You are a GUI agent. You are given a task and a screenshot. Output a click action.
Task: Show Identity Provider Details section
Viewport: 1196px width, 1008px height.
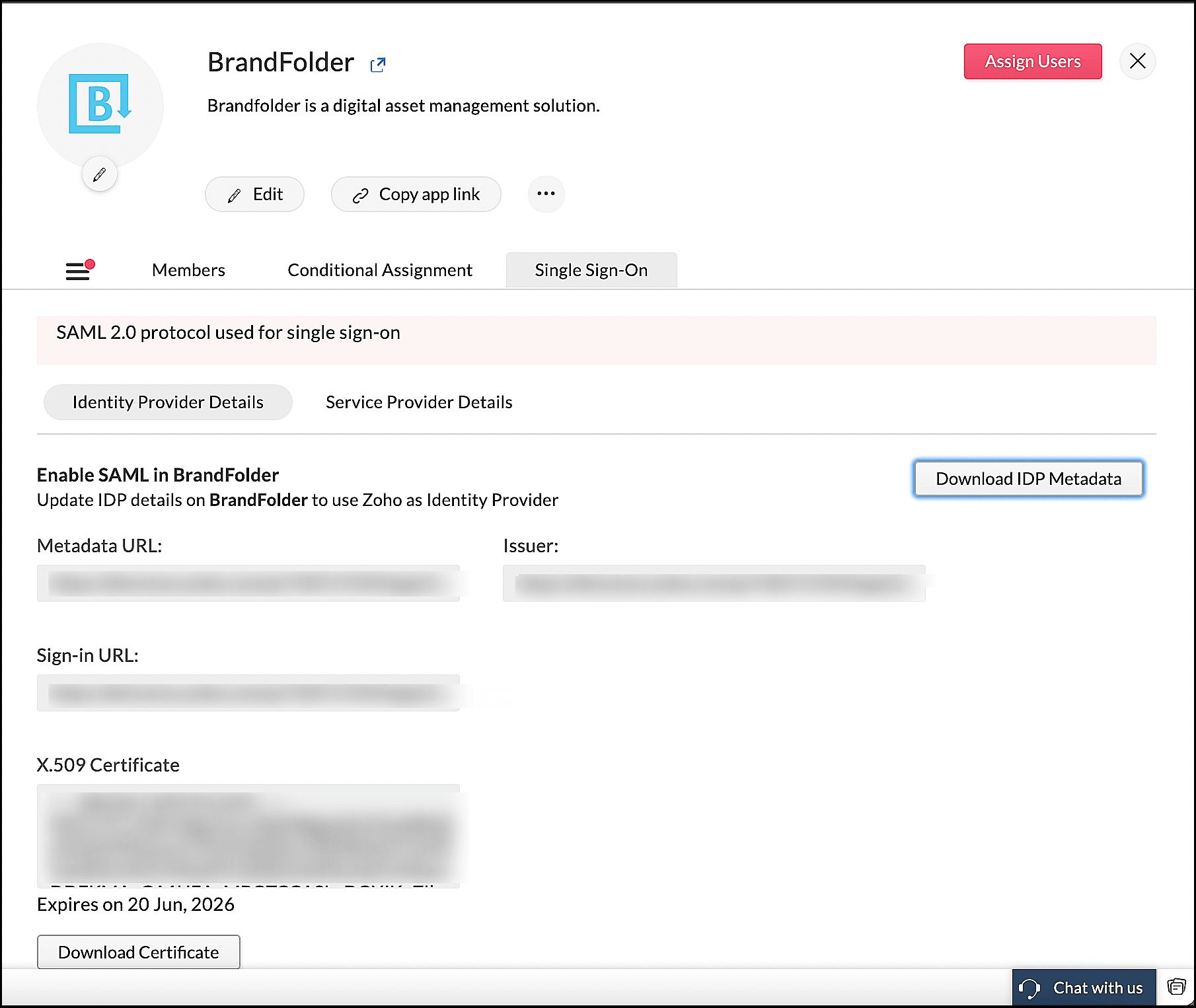(168, 402)
